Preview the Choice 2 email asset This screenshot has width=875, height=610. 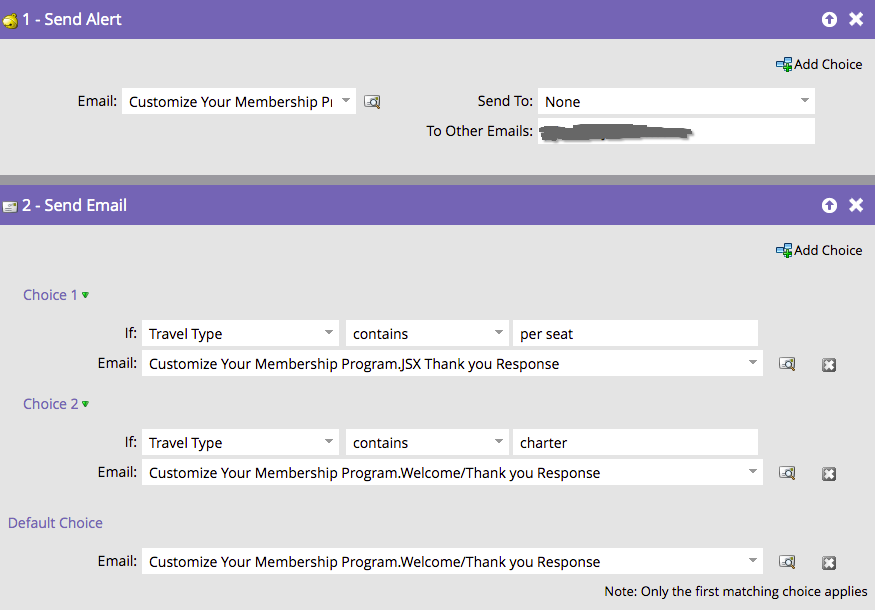click(788, 473)
